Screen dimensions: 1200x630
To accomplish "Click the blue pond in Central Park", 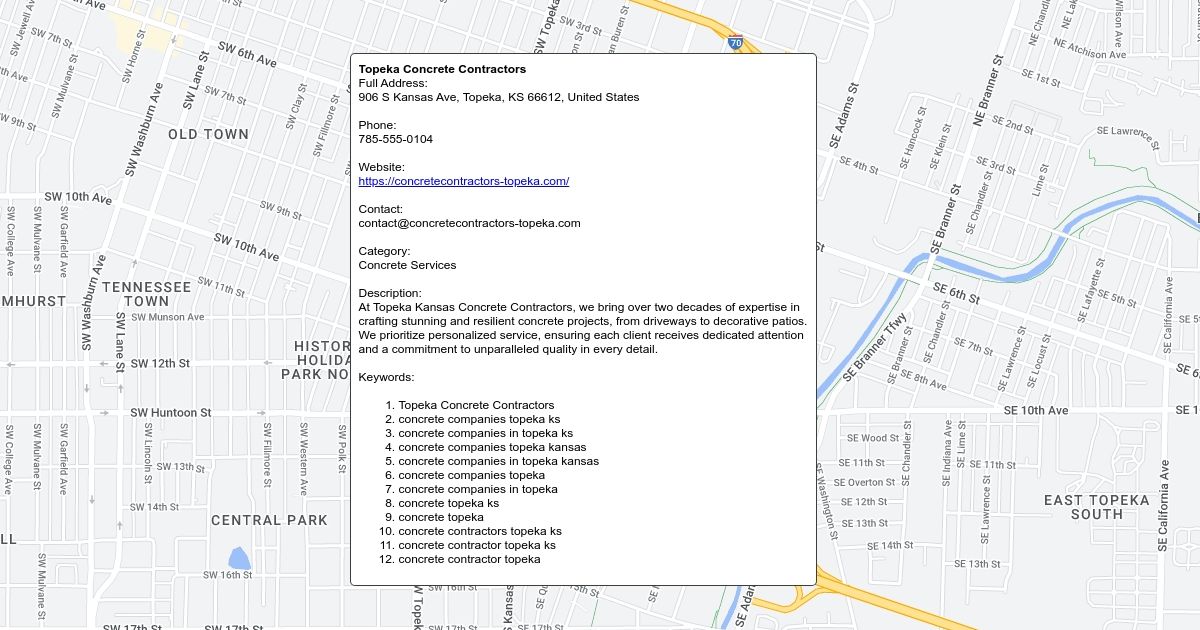I will (x=239, y=558).
